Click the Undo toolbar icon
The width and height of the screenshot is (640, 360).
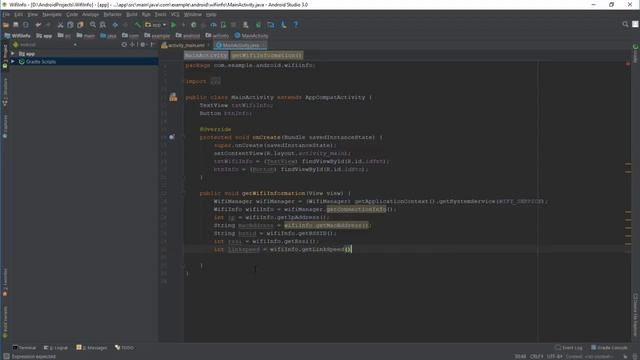pos(38,25)
